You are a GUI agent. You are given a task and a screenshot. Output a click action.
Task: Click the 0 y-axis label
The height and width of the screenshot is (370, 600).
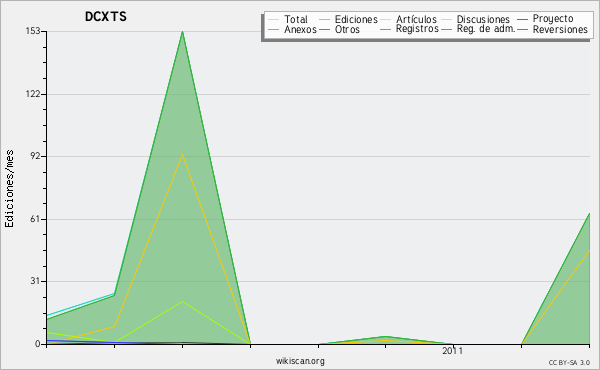[38, 344]
